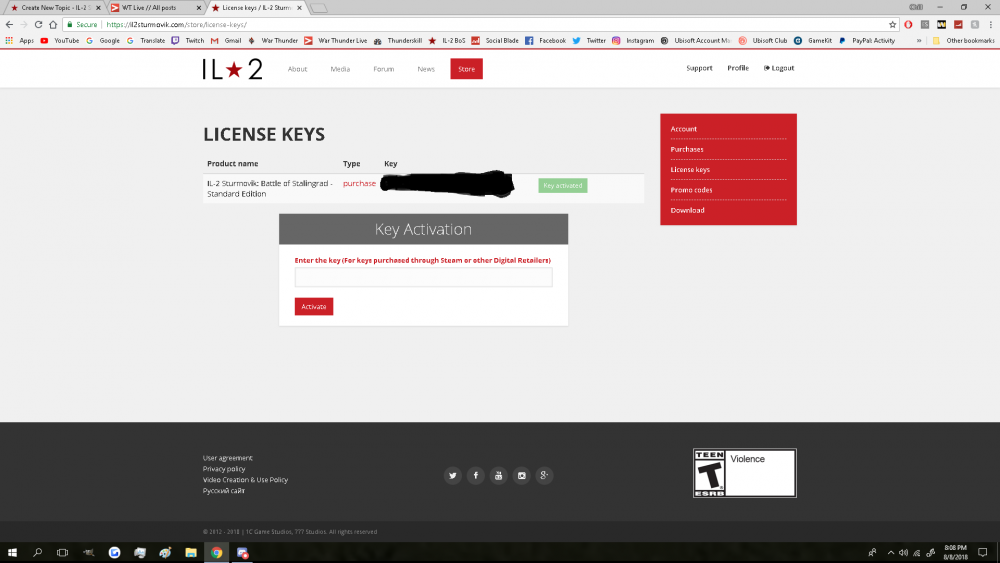Reload the page with refresh icon

tap(38, 24)
